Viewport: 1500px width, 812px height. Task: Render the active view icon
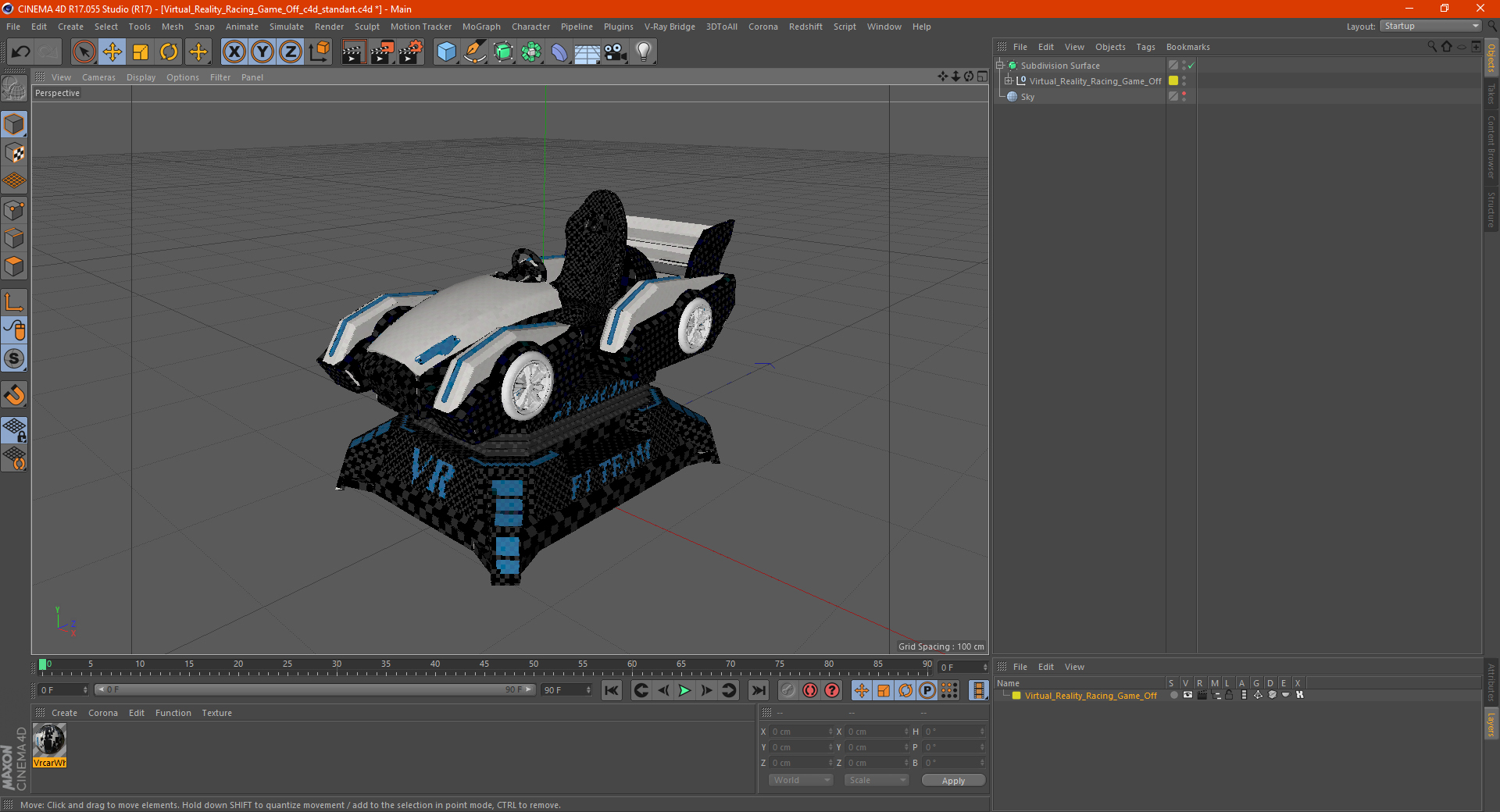point(353,52)
